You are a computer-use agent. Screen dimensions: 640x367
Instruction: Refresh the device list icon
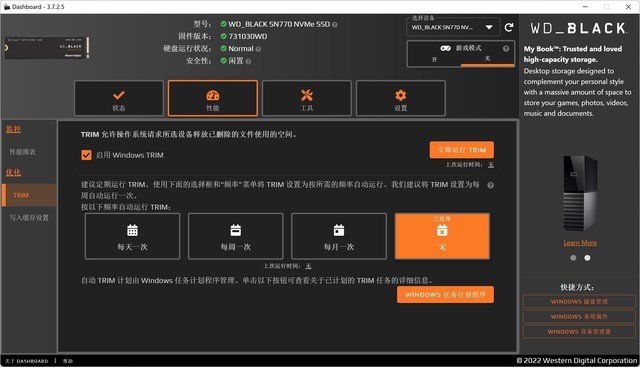(509, 27)
